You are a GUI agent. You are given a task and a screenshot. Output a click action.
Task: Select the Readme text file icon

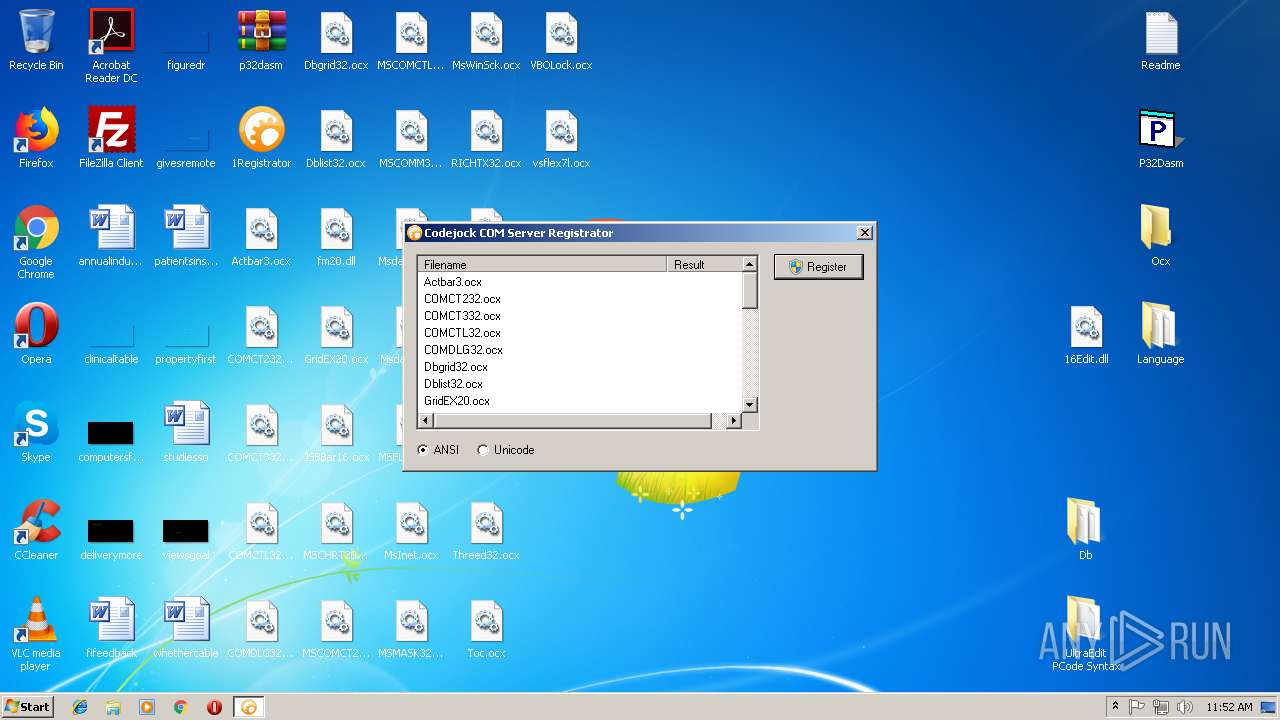(1161, 41)
